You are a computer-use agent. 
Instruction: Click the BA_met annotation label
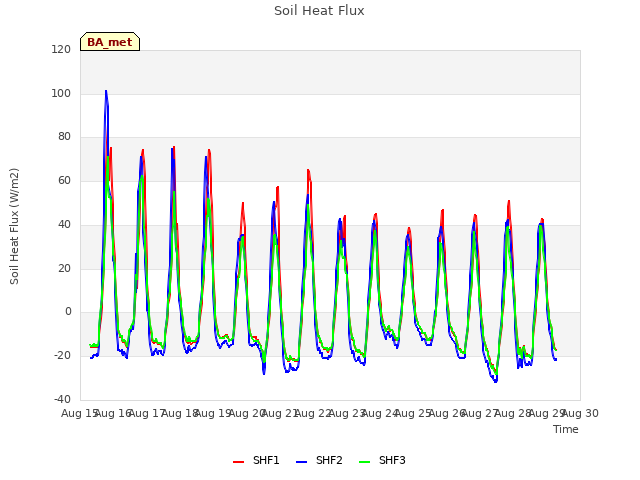[x=110, y=42]
